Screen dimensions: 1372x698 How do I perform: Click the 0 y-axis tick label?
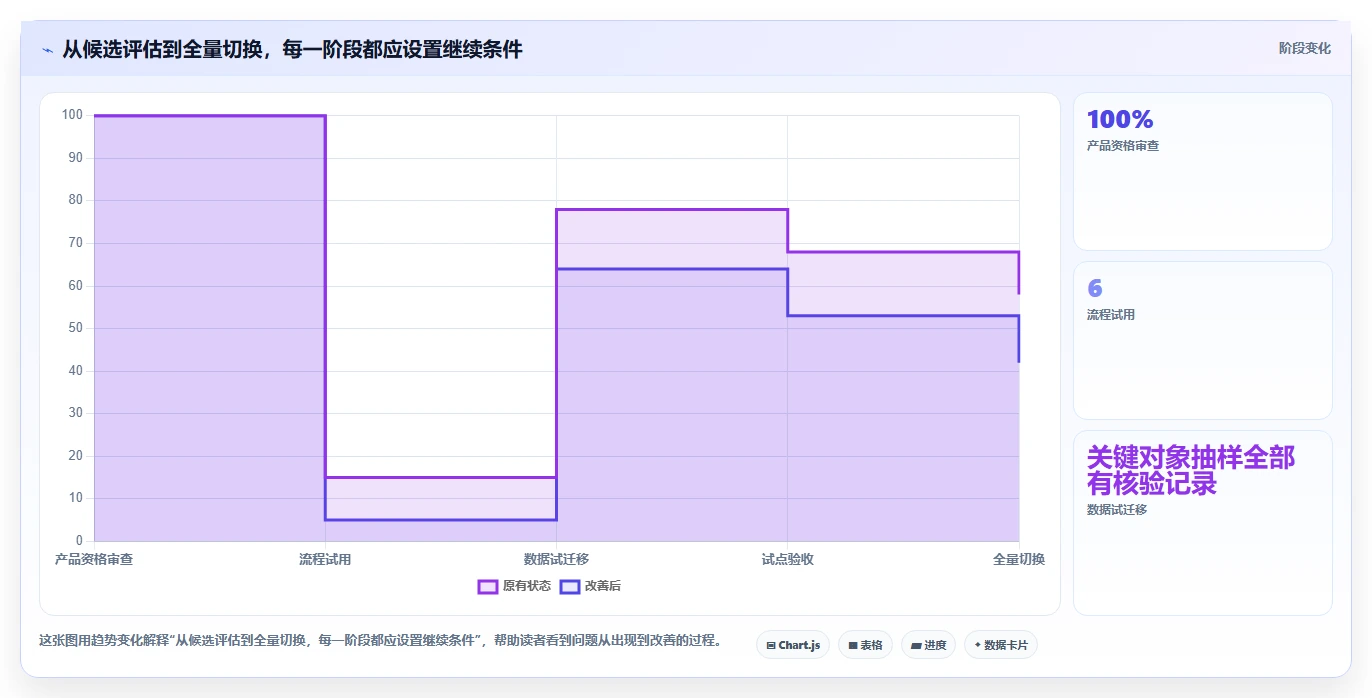pos(80,541)
